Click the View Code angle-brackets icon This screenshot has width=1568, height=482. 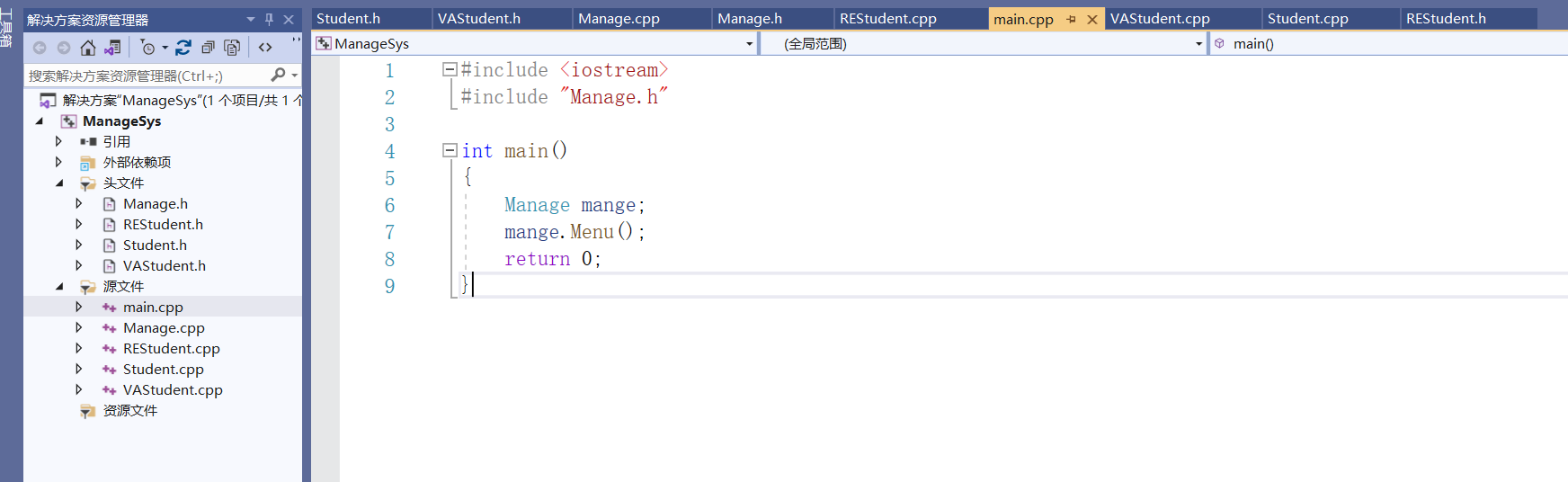tap(265, 48)
